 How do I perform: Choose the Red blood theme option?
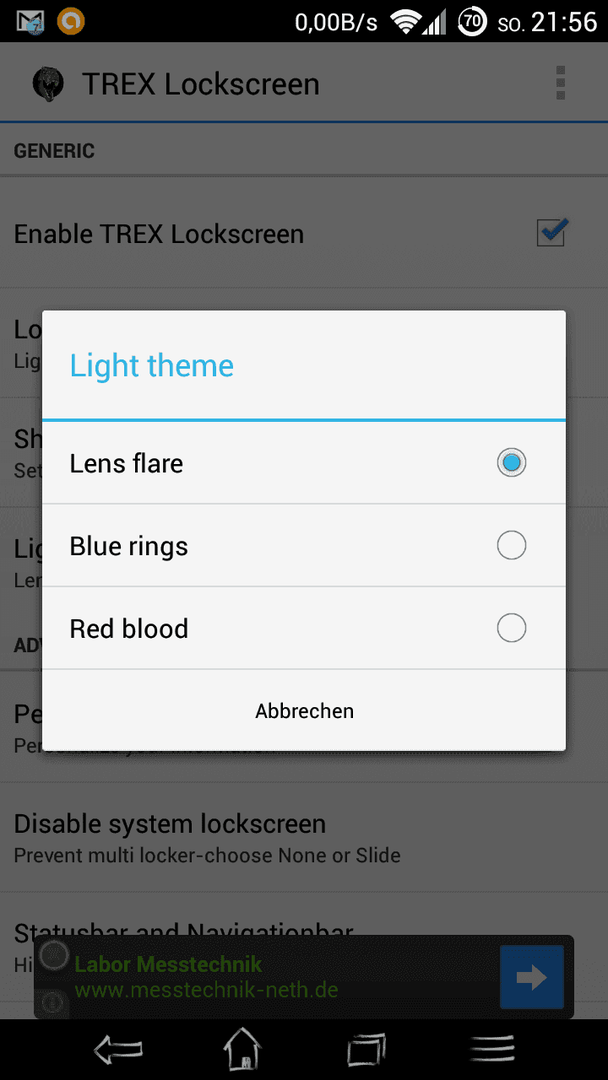[x=304, y=628]
